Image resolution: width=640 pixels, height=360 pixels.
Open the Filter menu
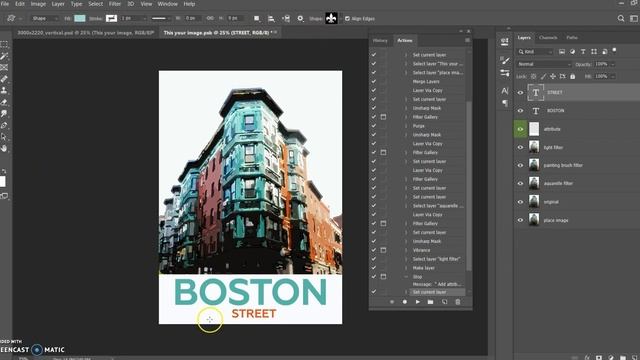pos(115,4)
